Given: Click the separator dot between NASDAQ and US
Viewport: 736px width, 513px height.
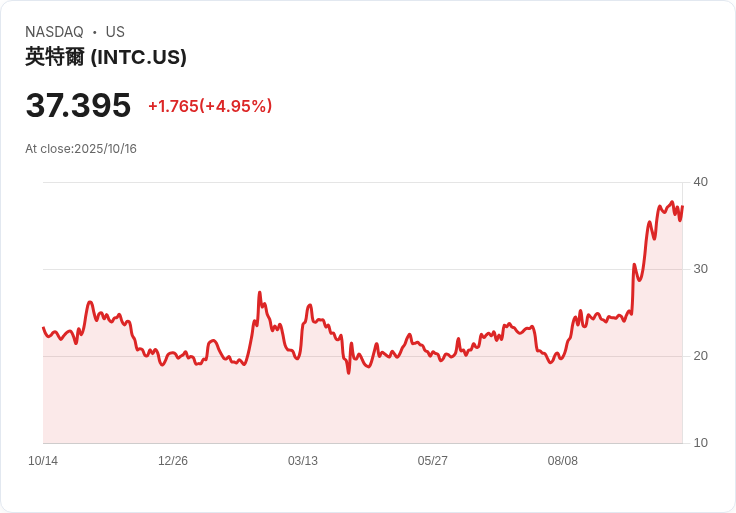Looking at the screenshot, I should point(95,32).
